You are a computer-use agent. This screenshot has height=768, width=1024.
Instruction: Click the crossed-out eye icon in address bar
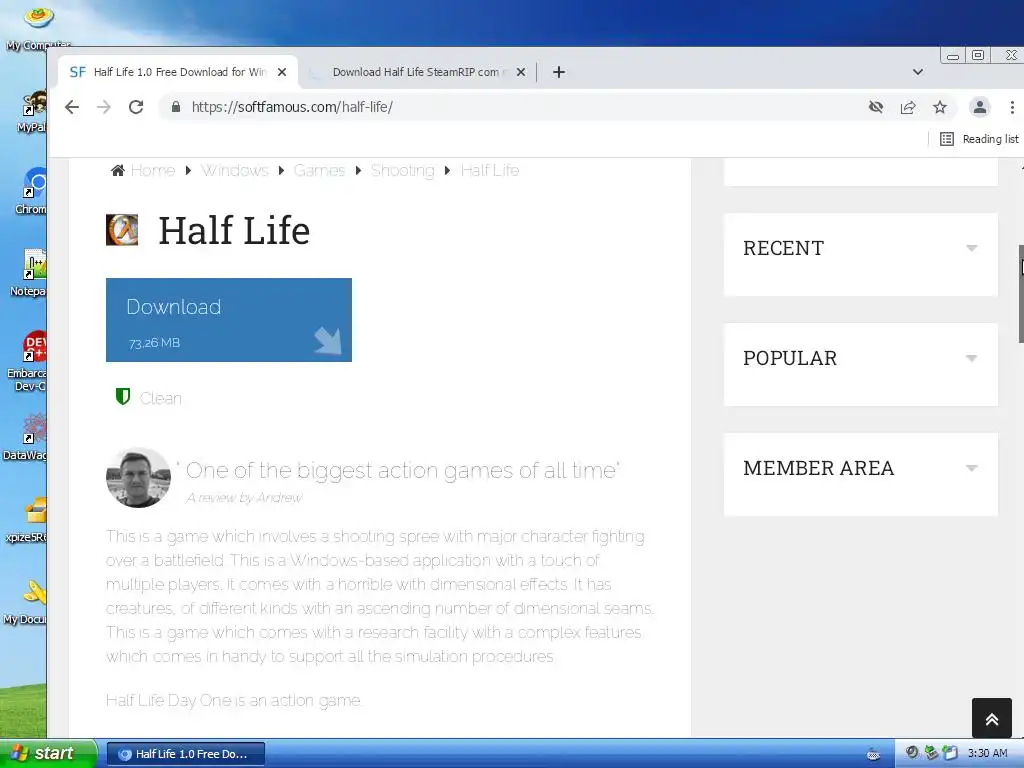pyautogui.click(x=876, y=107)
